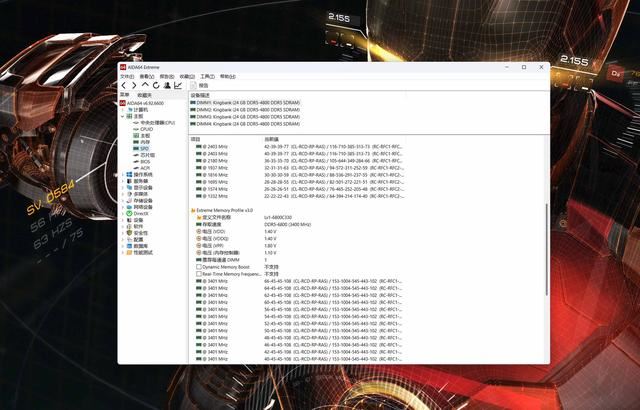This screenshot has width=640, height=410.
Task: Select the @ 1332 MHz timing row
Action: click(300, 196)
